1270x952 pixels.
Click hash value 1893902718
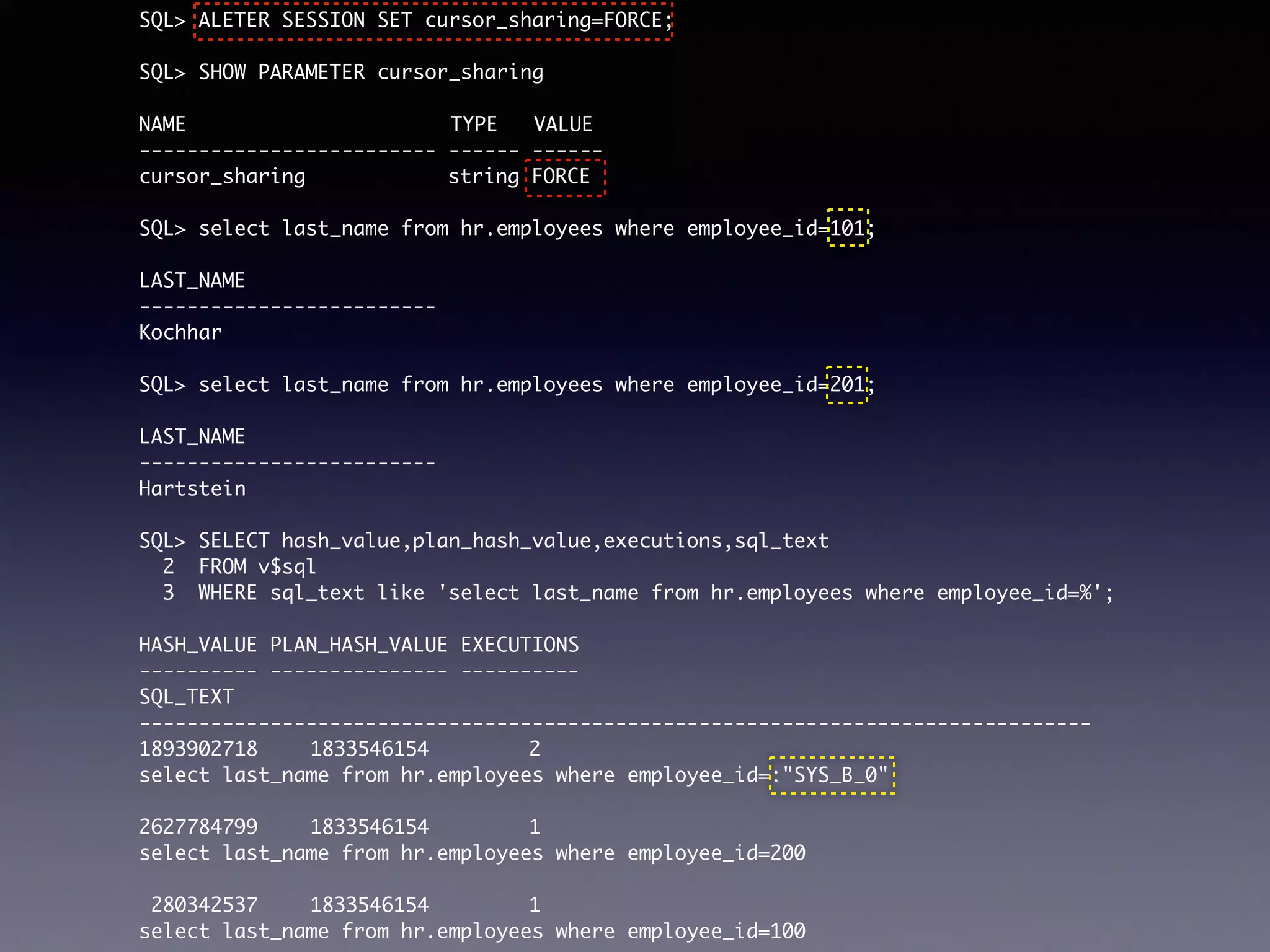point(198,749)
